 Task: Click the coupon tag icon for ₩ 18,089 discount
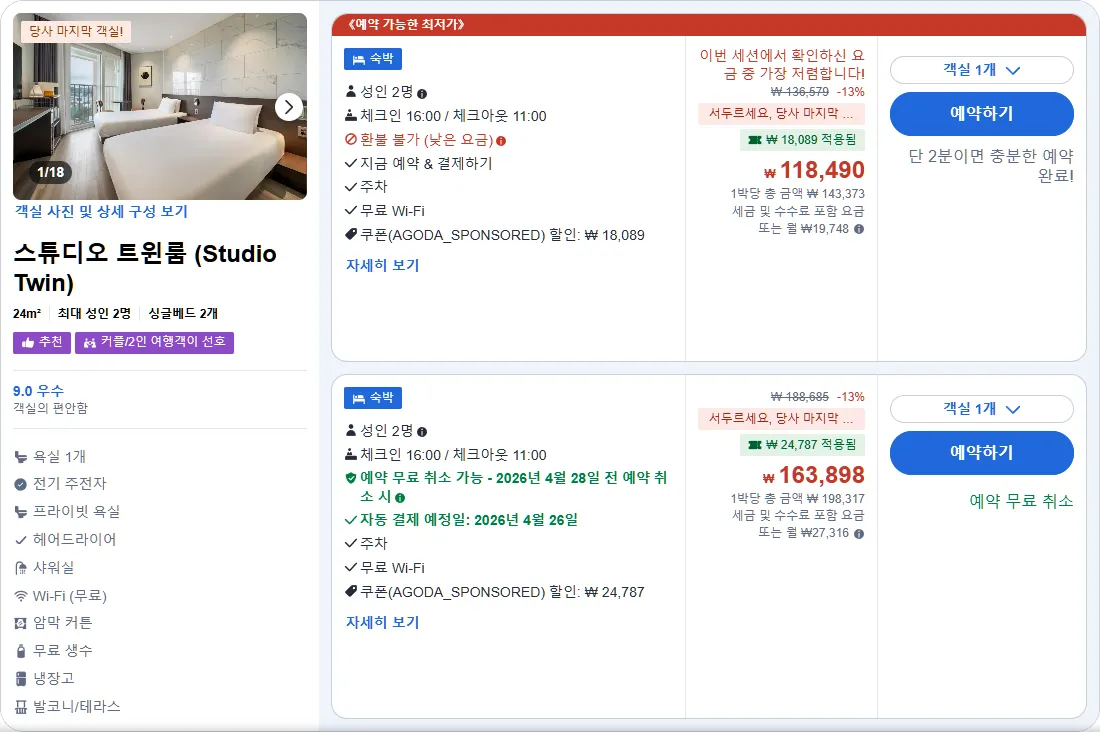click(x=351, y=234)
